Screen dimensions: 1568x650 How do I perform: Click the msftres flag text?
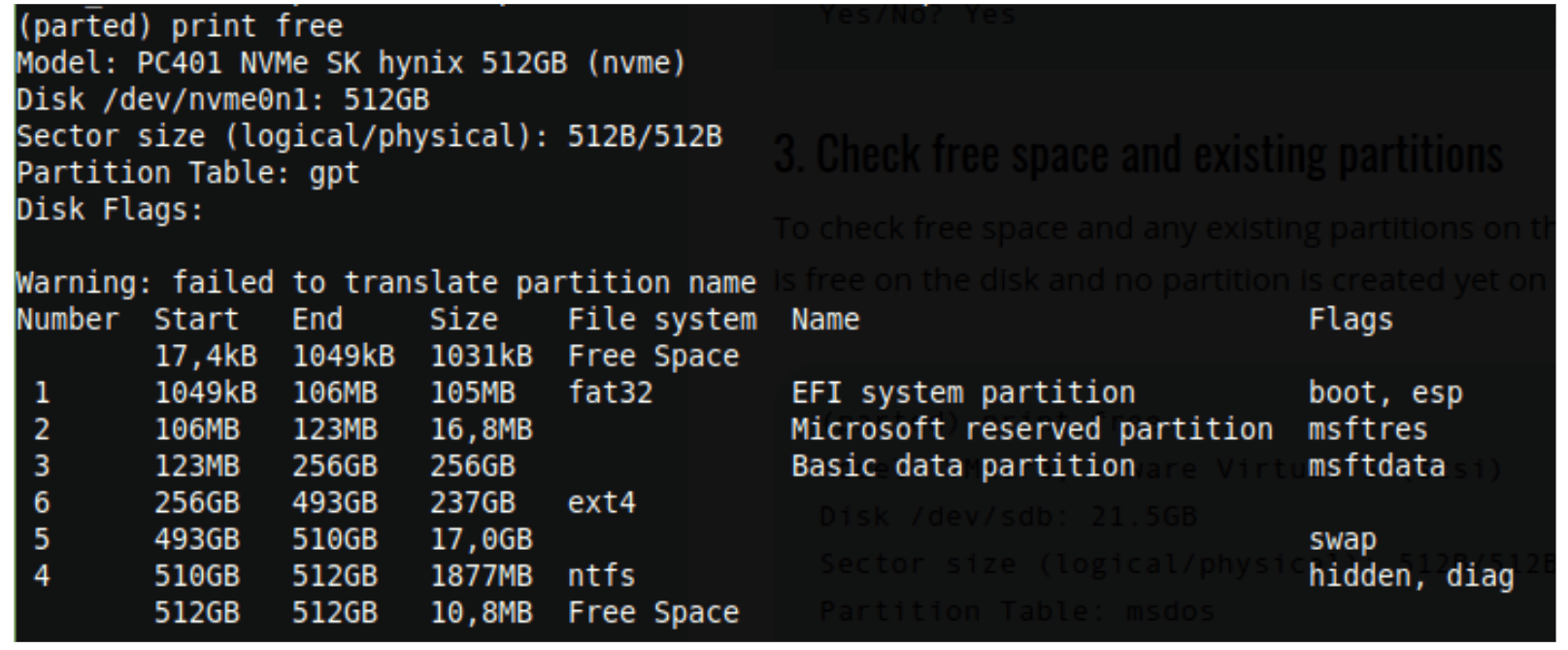(x=1367, y=429)
